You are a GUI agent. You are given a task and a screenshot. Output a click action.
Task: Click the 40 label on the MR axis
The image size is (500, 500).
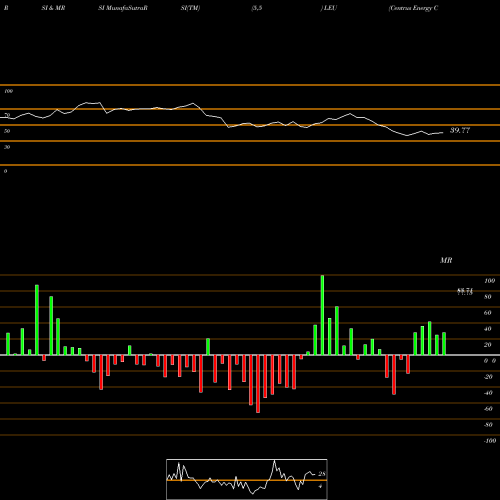coord(488,329)
